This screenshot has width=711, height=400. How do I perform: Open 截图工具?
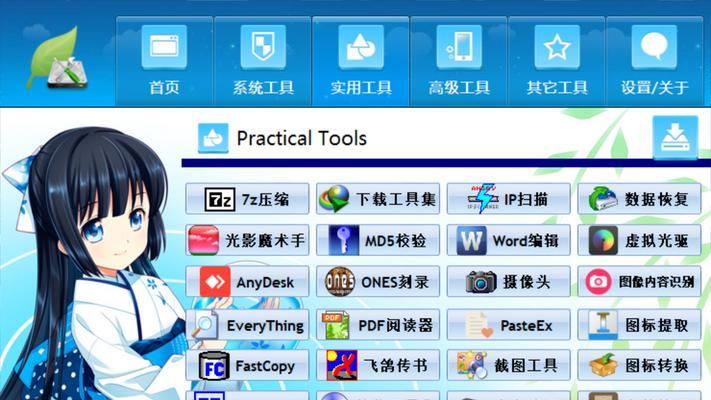click(x=508, y=365)
